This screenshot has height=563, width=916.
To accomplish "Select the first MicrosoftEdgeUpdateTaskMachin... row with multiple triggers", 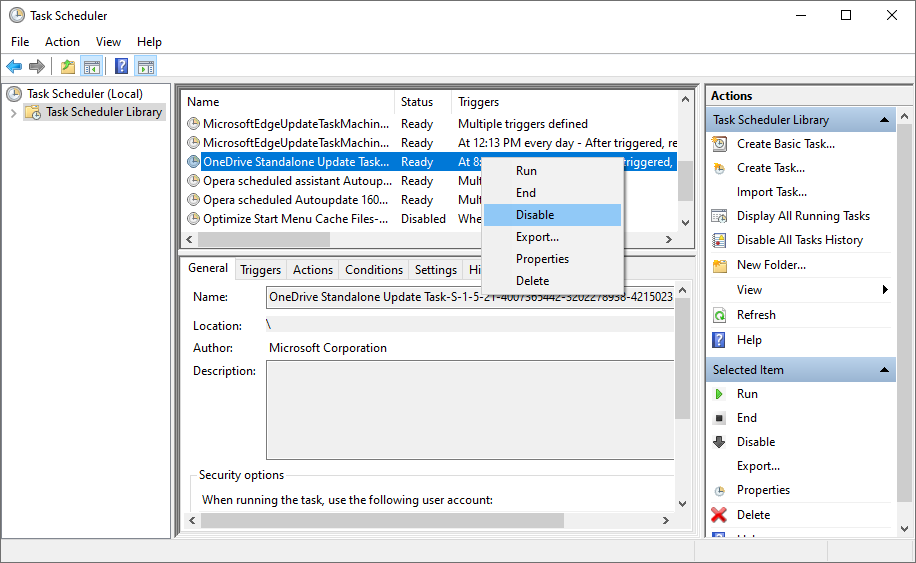I will (x=429, y=124).
